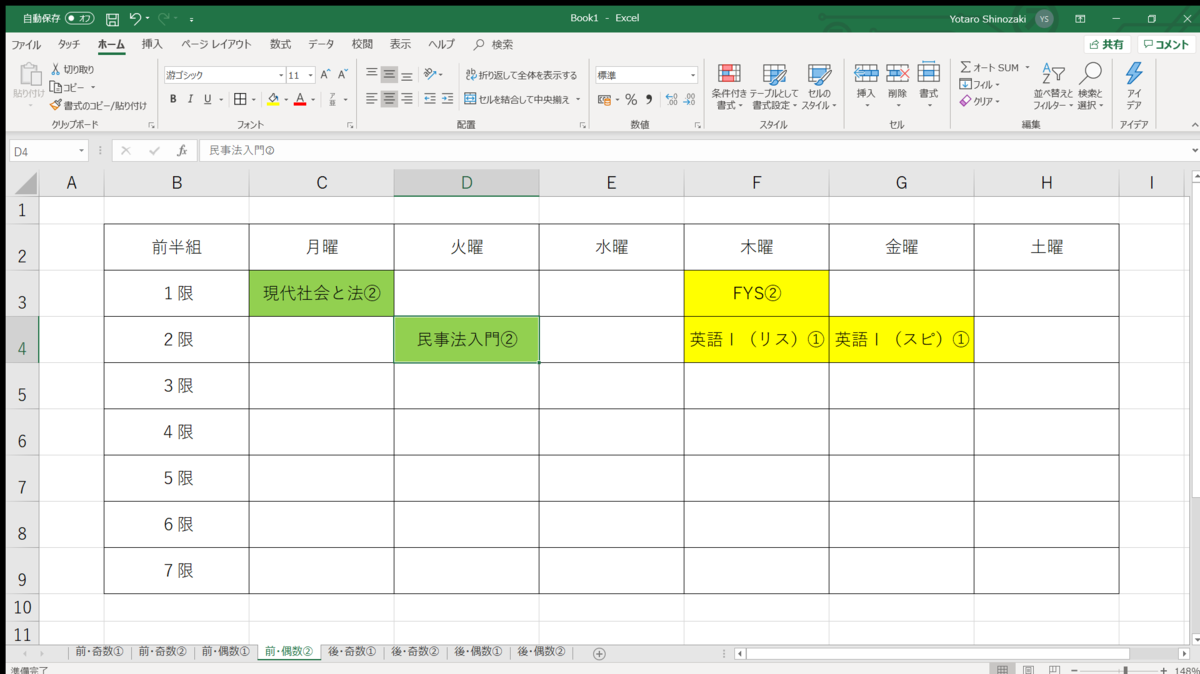The width and height of the screenshot is (1200, 674).
Task: Toggle italic formatting
Action: [x=190, y=99]
